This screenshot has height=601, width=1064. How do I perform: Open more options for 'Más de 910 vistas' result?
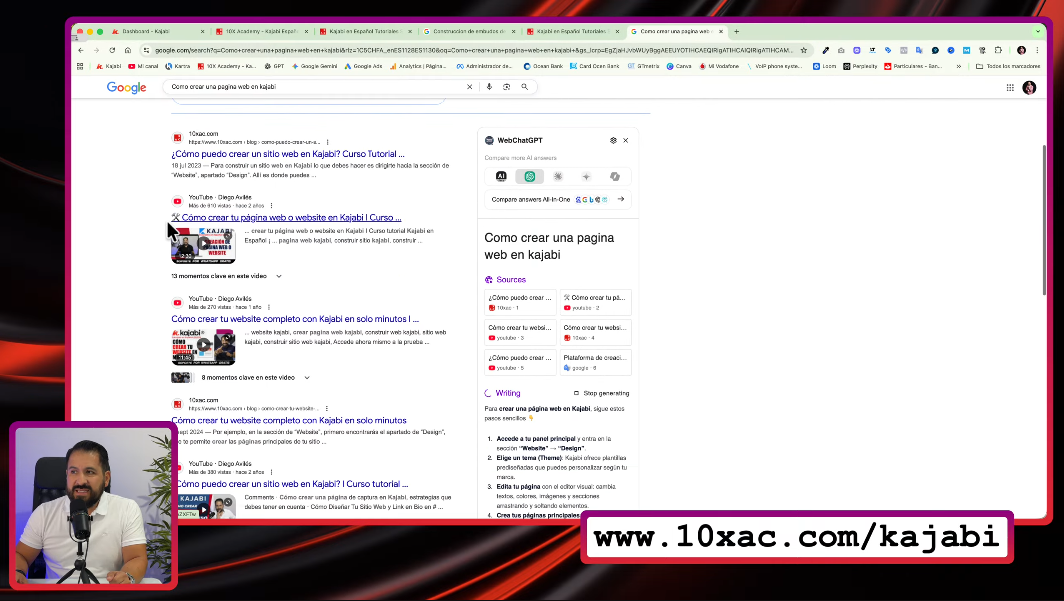(x=271, y=206)
